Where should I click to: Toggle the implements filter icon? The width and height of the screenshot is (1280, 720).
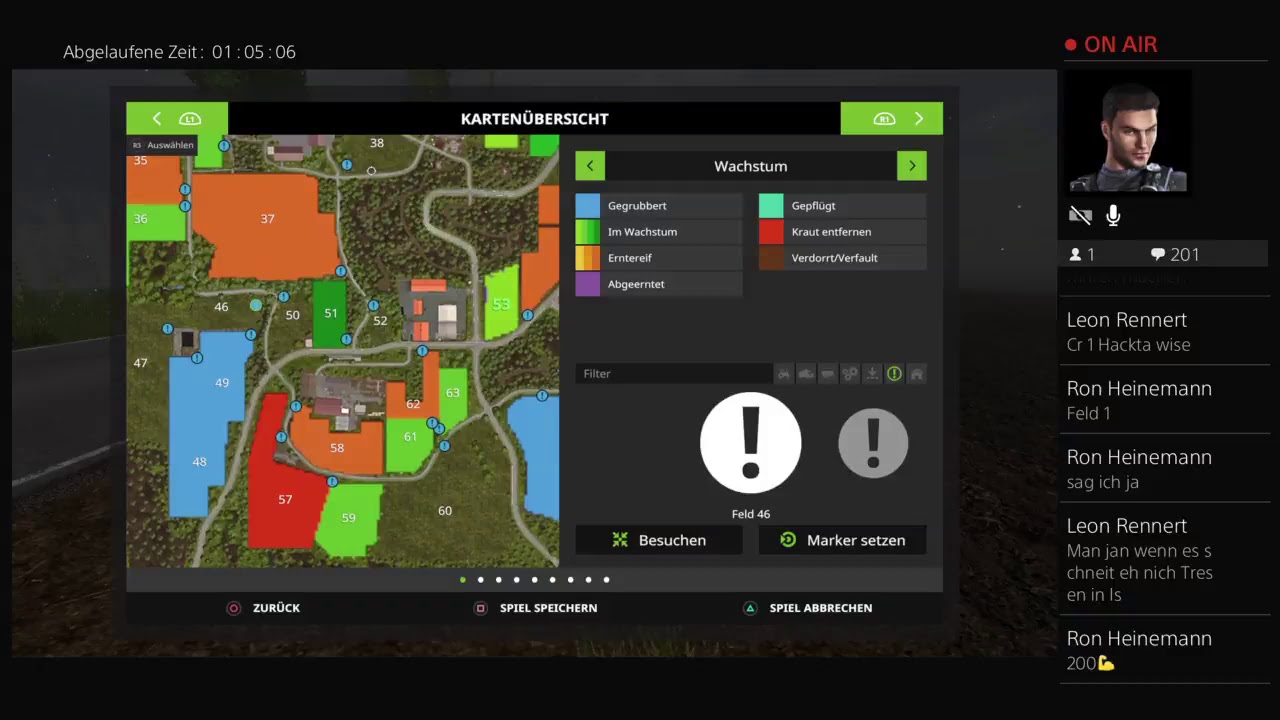pos(828,374)
